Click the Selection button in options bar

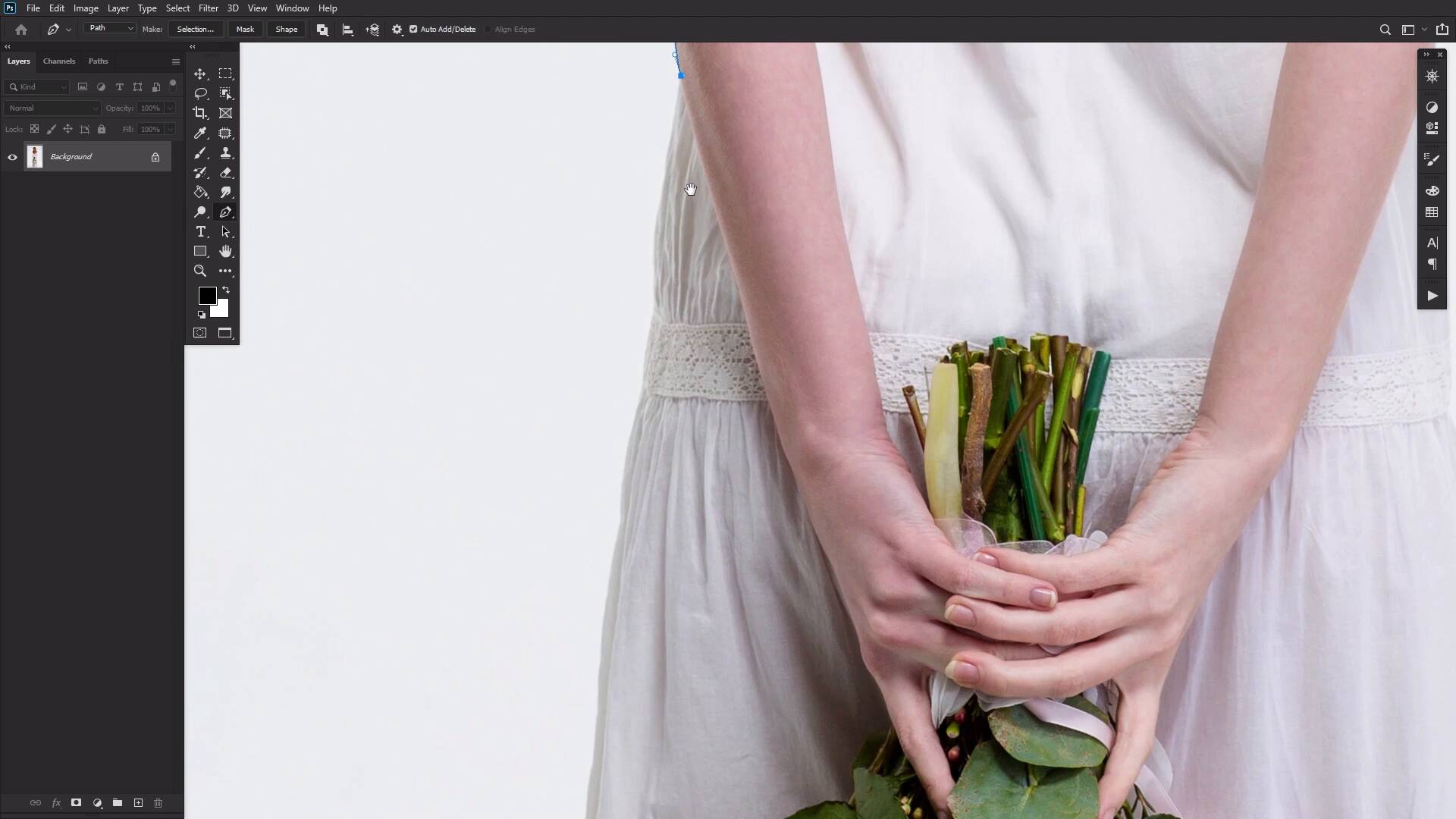(x=195, y=28)
